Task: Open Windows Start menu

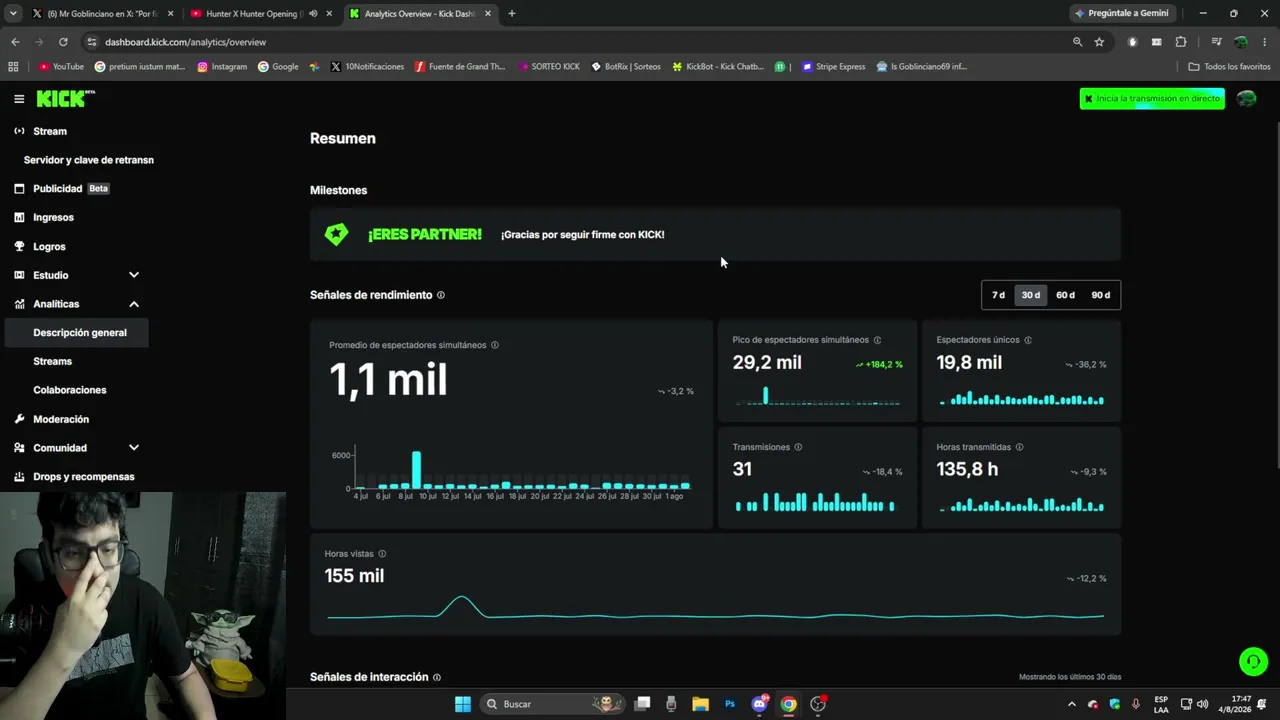Action: 463,704
